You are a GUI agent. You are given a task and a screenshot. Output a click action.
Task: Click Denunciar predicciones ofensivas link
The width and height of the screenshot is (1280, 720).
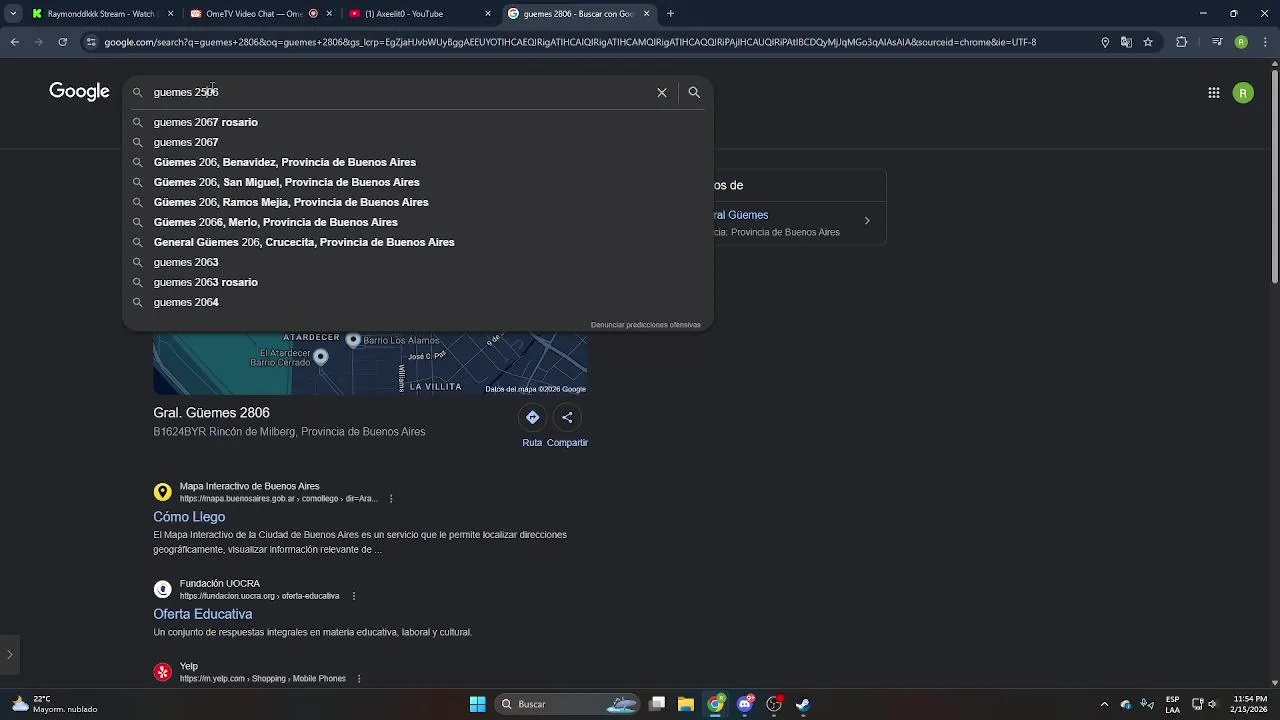[x=645, y=325]
